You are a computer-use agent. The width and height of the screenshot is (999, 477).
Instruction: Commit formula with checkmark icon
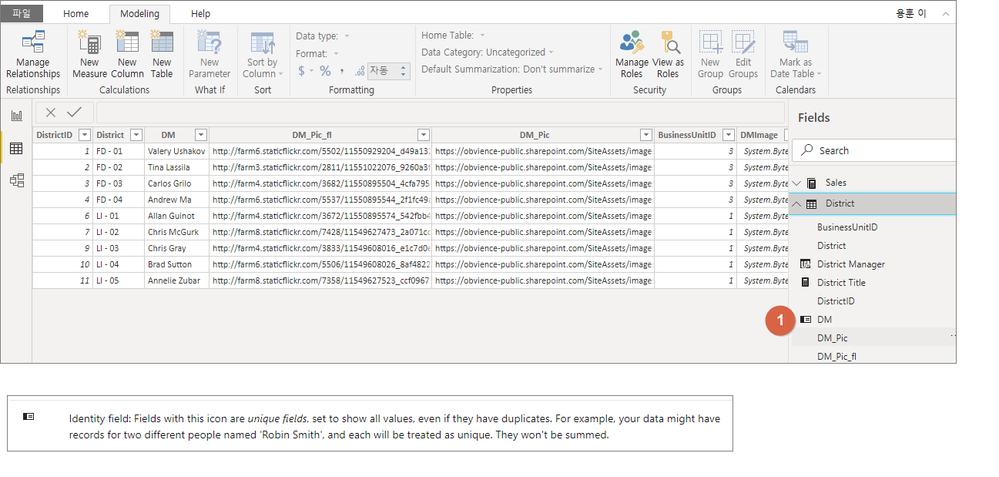click(75, 113)
